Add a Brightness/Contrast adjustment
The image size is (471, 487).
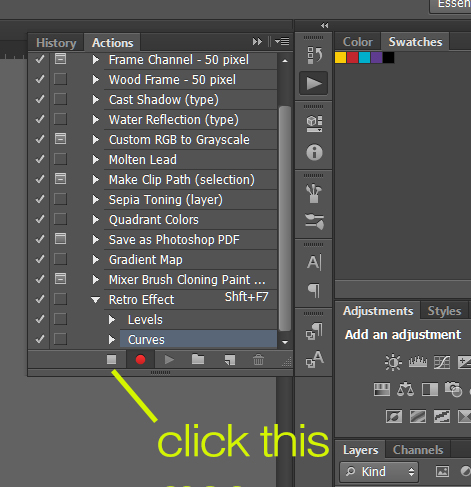[393, 362]
